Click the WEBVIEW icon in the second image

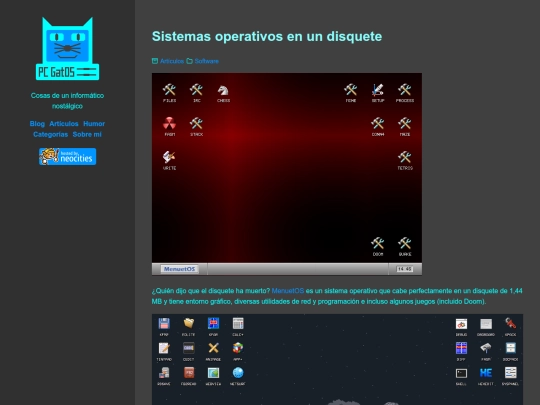coord(213,376)
